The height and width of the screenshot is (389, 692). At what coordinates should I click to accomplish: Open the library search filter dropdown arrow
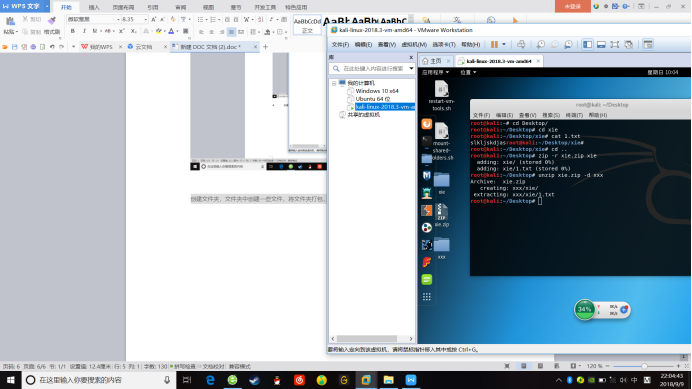coord(411,68)
